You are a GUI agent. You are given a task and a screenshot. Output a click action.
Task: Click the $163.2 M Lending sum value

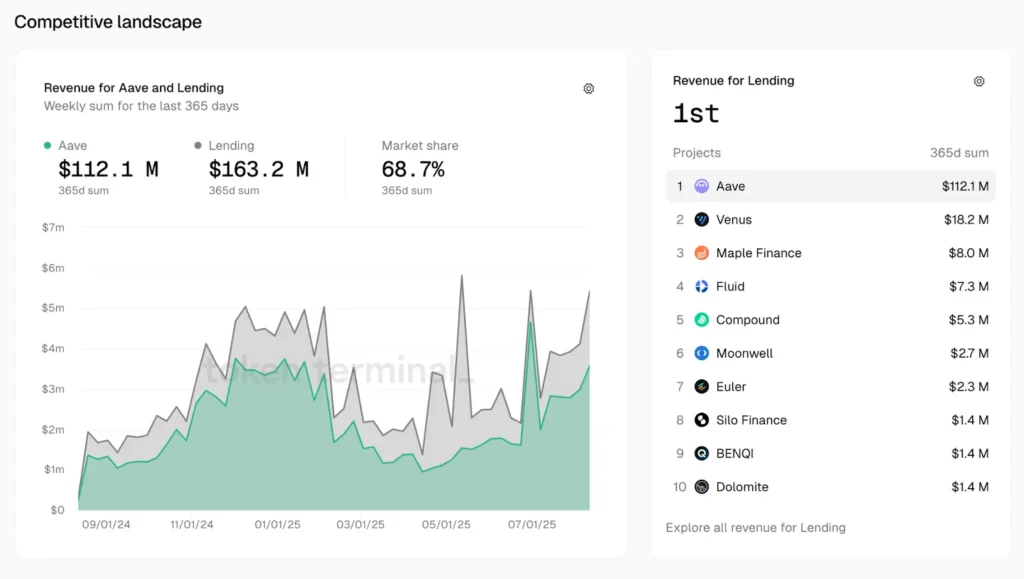[259, 170]
